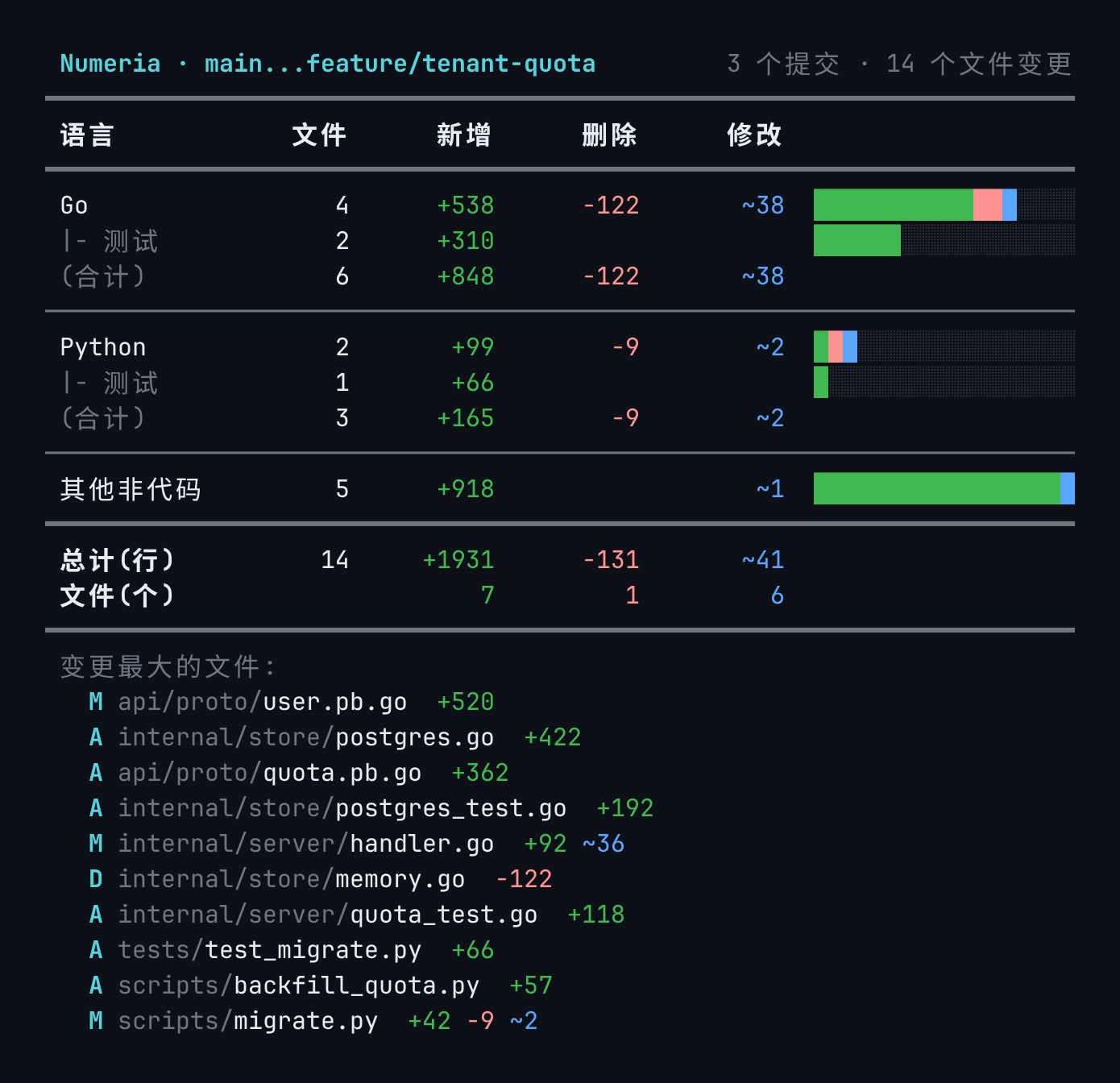Open file internal/server/quota_test.go

pyautogui.click(x=328, y=915)
